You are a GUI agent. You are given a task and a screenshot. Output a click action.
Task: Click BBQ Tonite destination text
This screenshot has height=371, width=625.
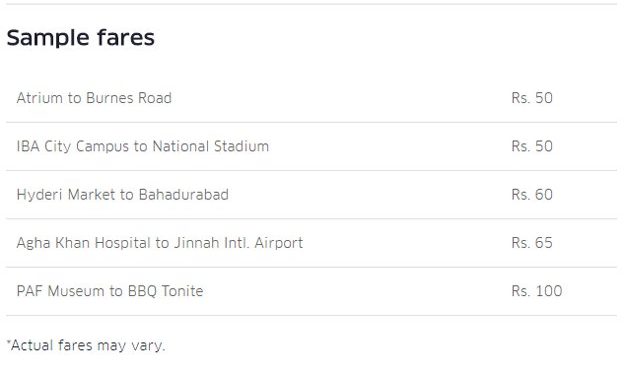[165, 291]
